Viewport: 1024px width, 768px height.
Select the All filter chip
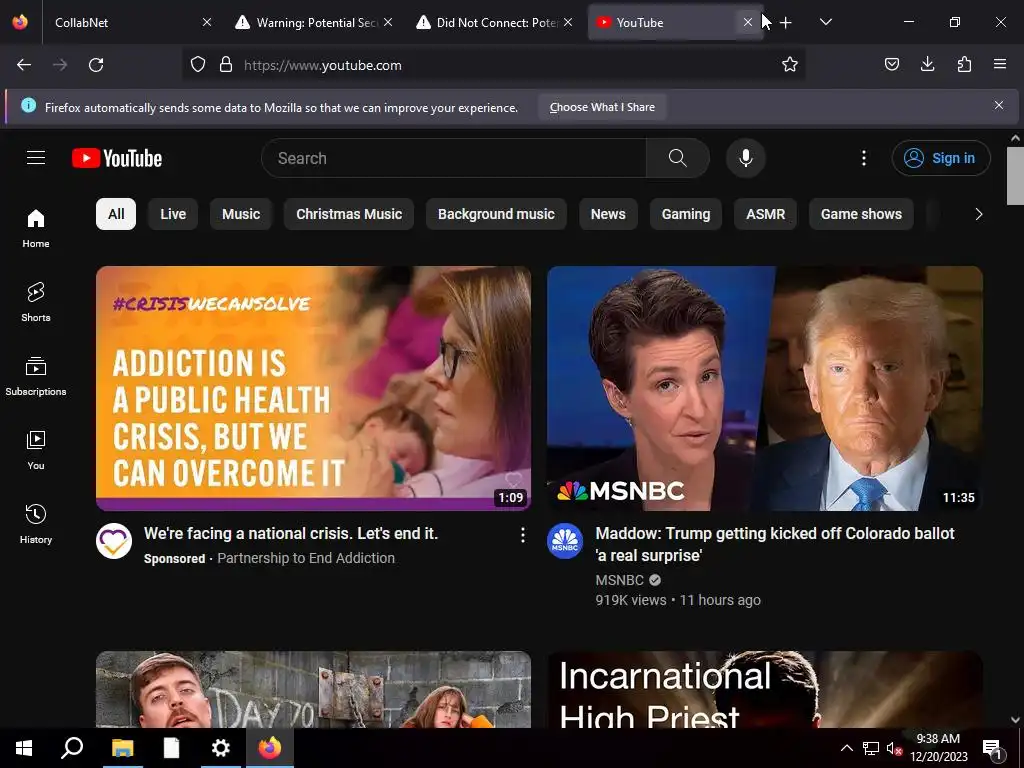point(116,214)
